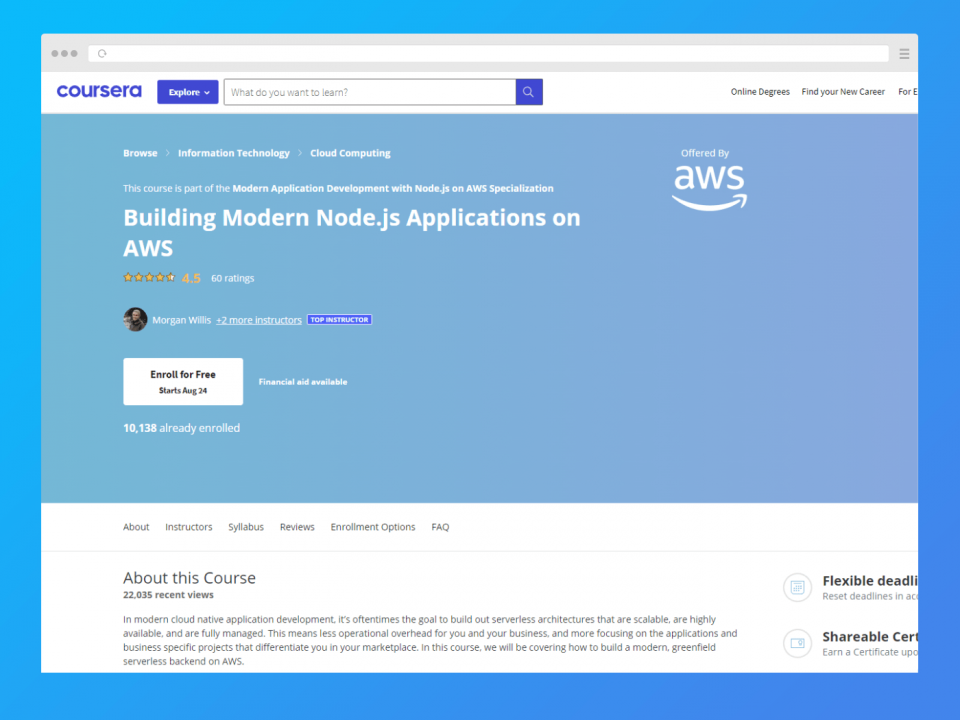Screen dimensions: 960x720
Task: Click the first browser window dot
Action: coord(55,54)
